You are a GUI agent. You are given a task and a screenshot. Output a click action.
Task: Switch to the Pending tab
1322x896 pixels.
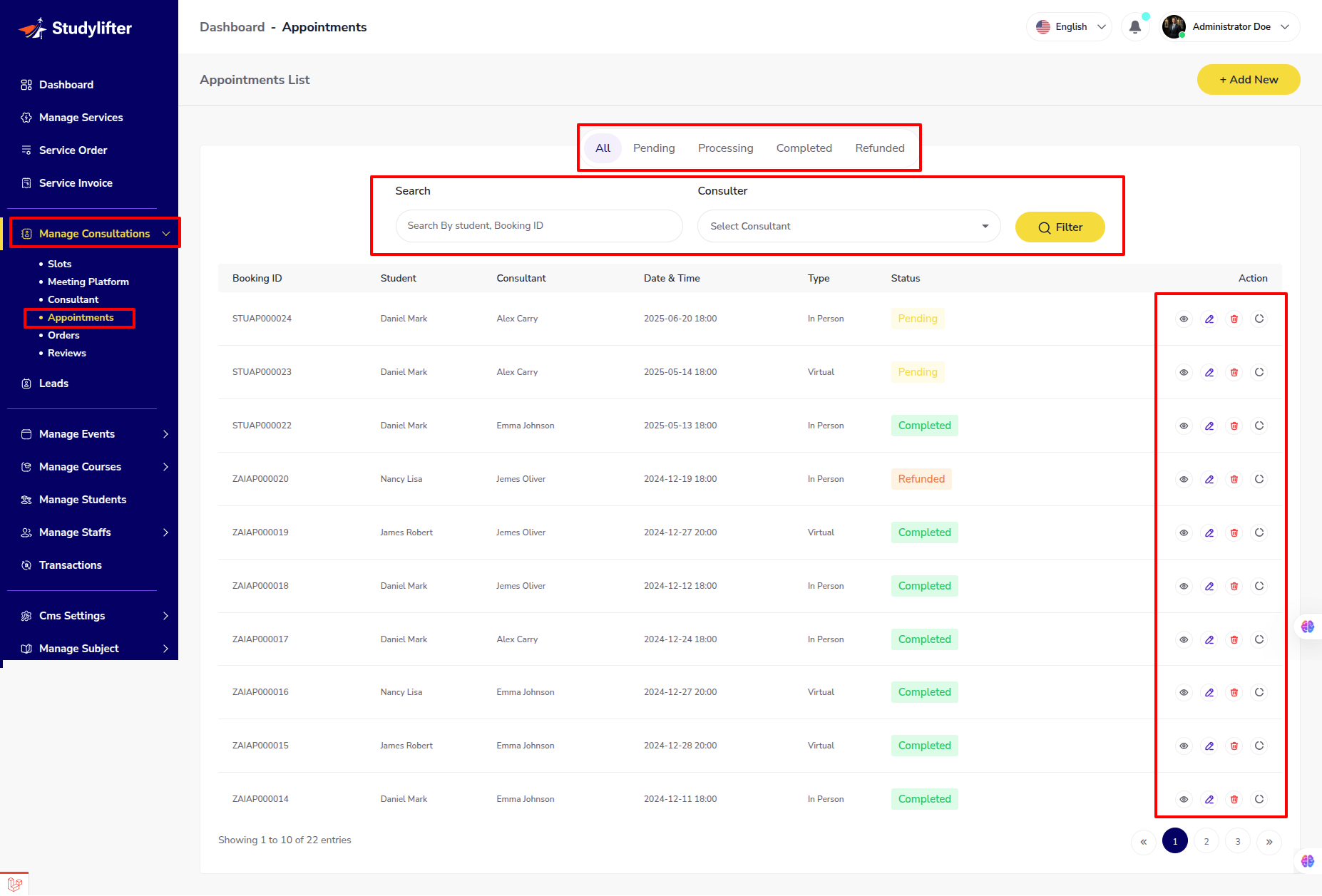[654, 148]
